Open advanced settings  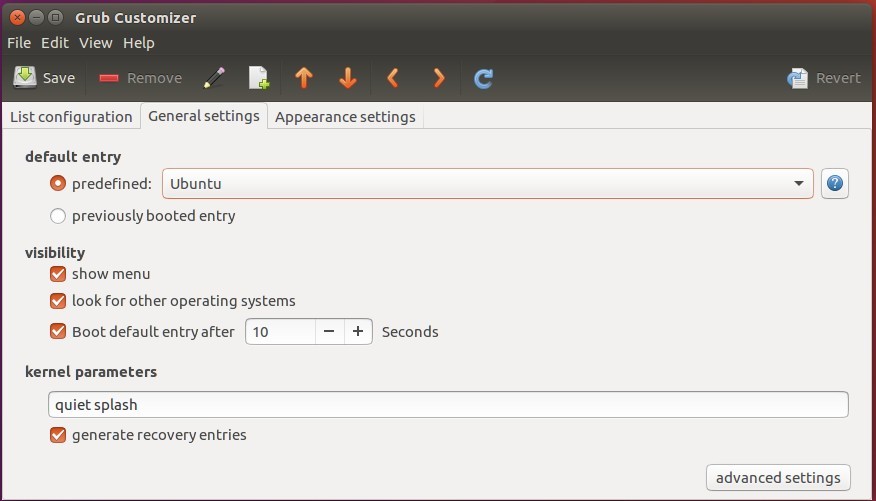778,478
